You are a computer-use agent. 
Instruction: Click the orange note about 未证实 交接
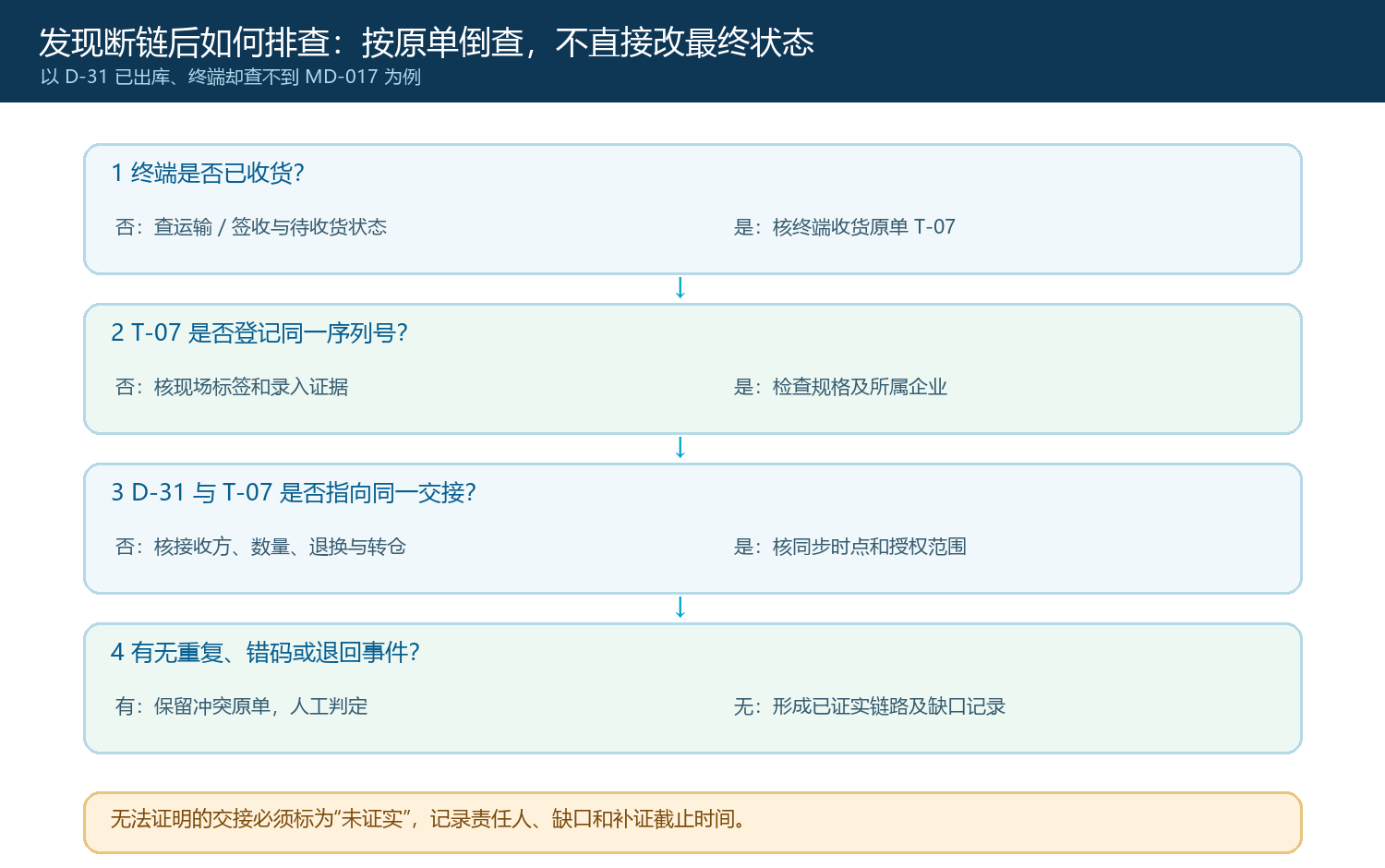click(x=692, y=822)
